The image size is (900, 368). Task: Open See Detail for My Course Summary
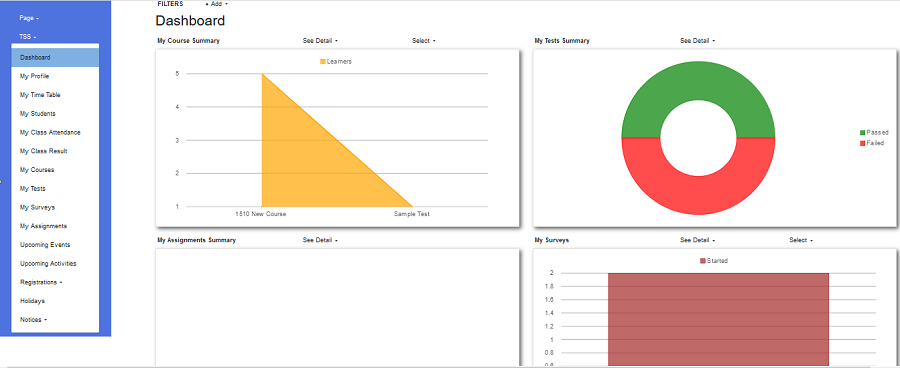(x=320, y=41)
